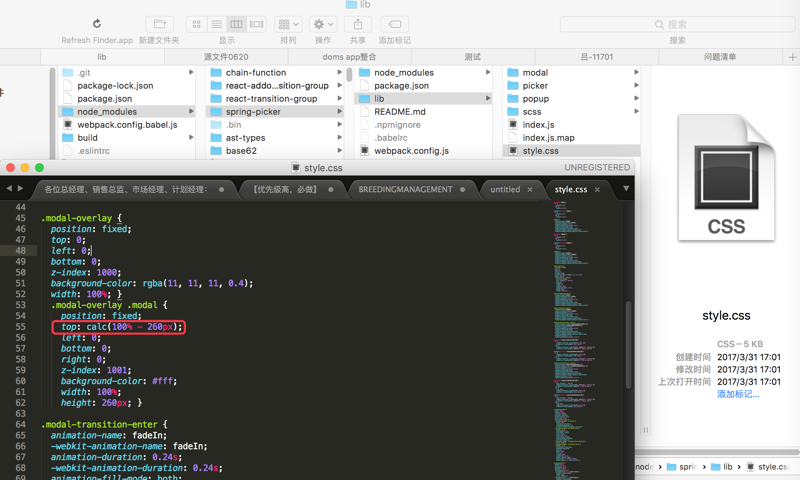The width and height of the screenshot is (800, 480).
Task: Select node_modules in the third column
Action: [423, 72]
